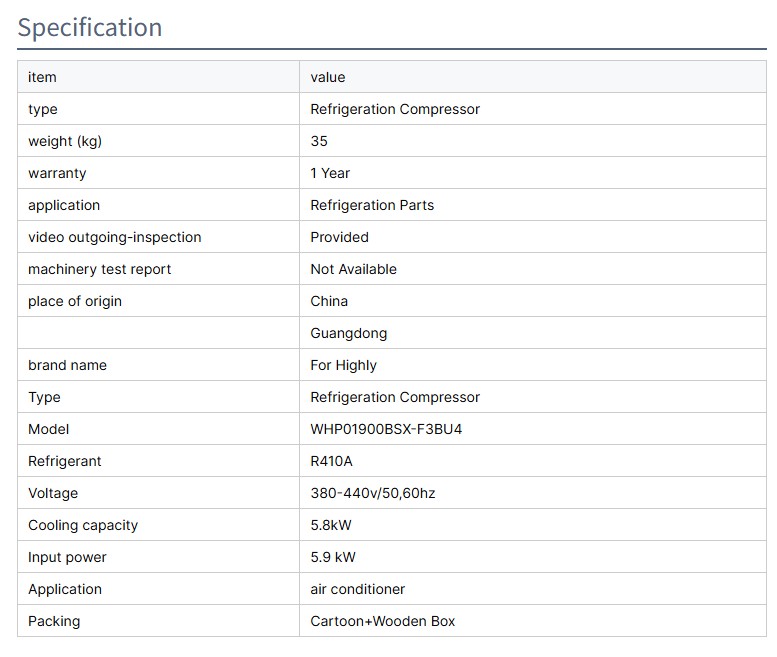Click the 1 Year warranty value
Screen dimensions: 777x657
(x=330, y=173)
